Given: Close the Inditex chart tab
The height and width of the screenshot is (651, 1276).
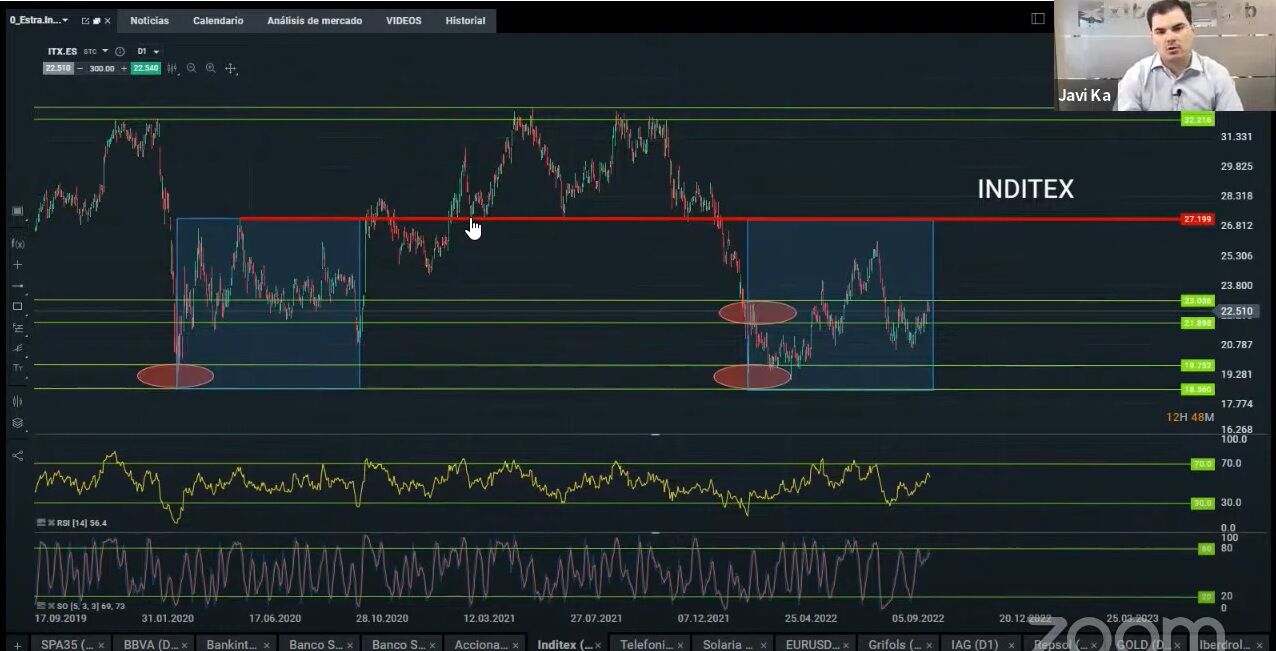Looking at the screenshot, I should pyautogui.click(x=598, y=645).
